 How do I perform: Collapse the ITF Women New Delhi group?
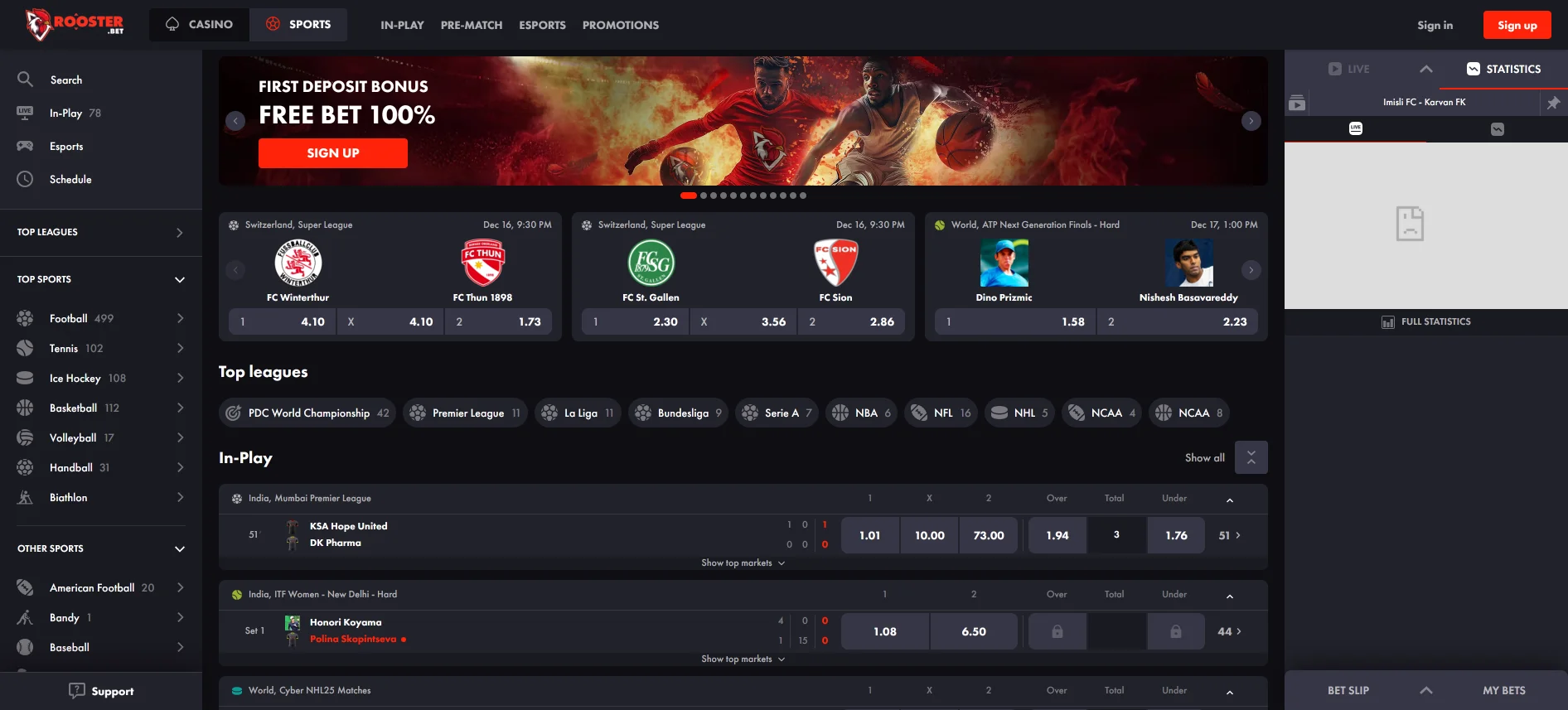click(1230, 596)
